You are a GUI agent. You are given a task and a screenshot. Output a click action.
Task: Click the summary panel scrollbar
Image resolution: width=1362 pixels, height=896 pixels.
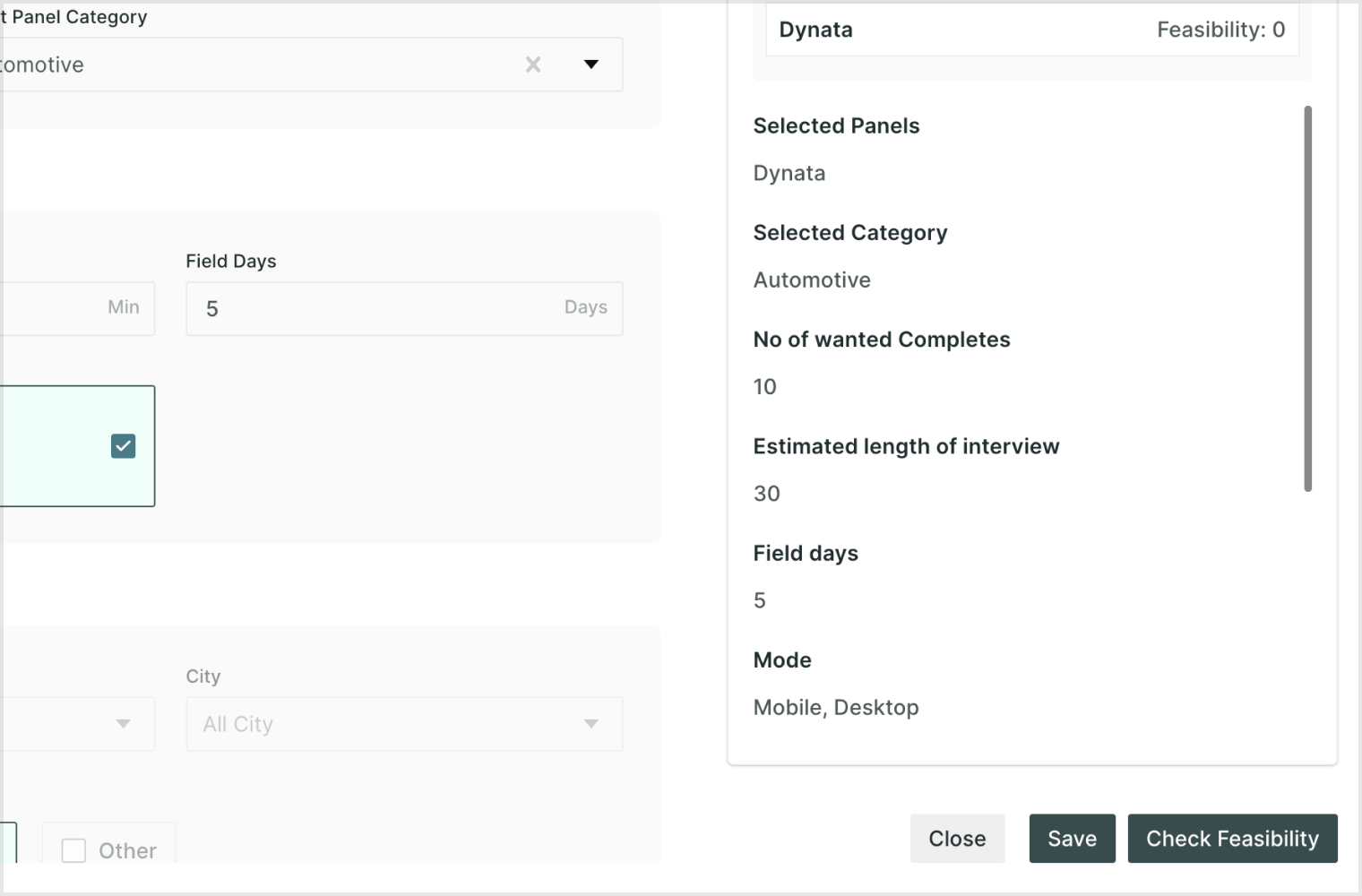(1308, 298)
